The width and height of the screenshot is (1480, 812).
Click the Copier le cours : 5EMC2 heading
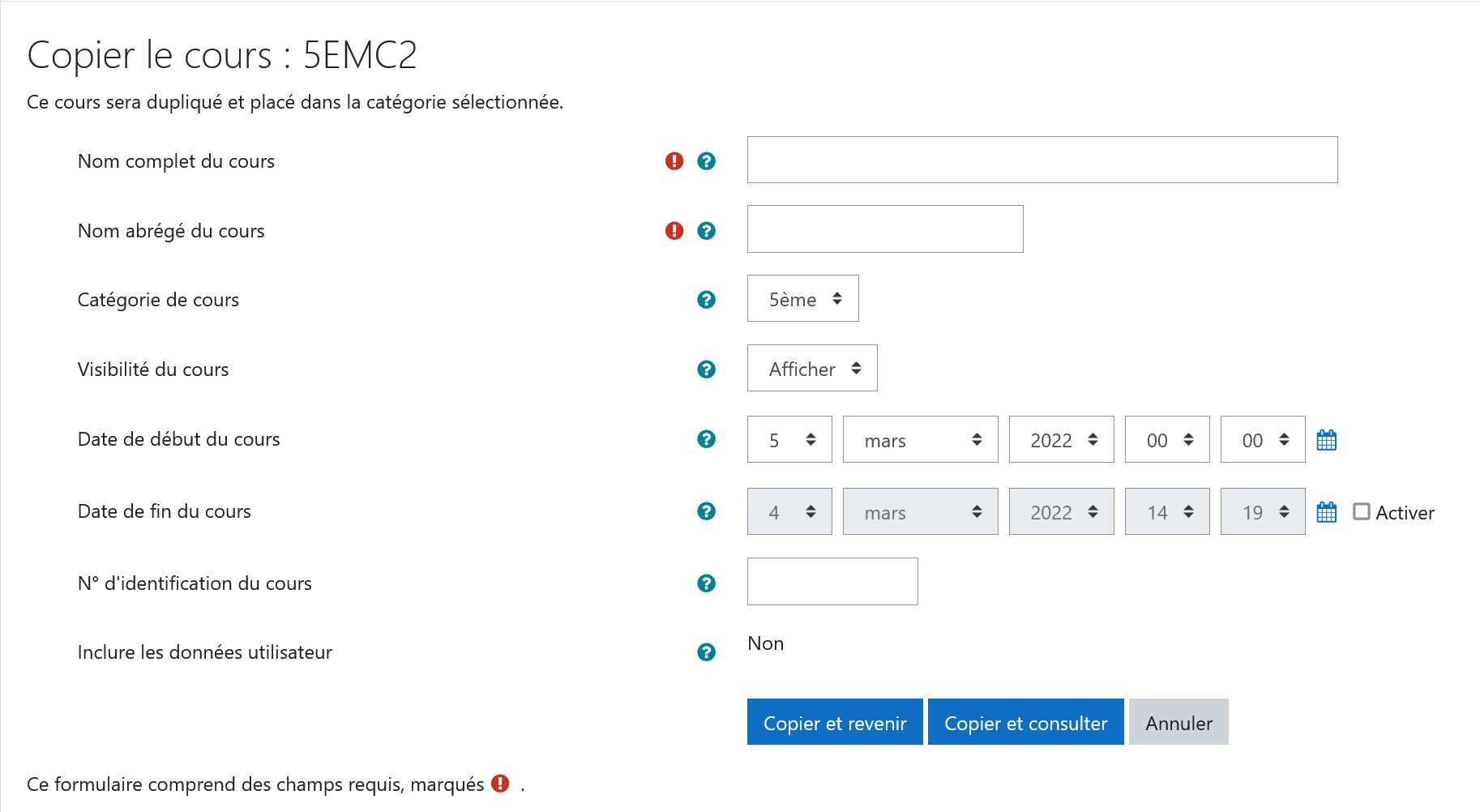(222, 55)
